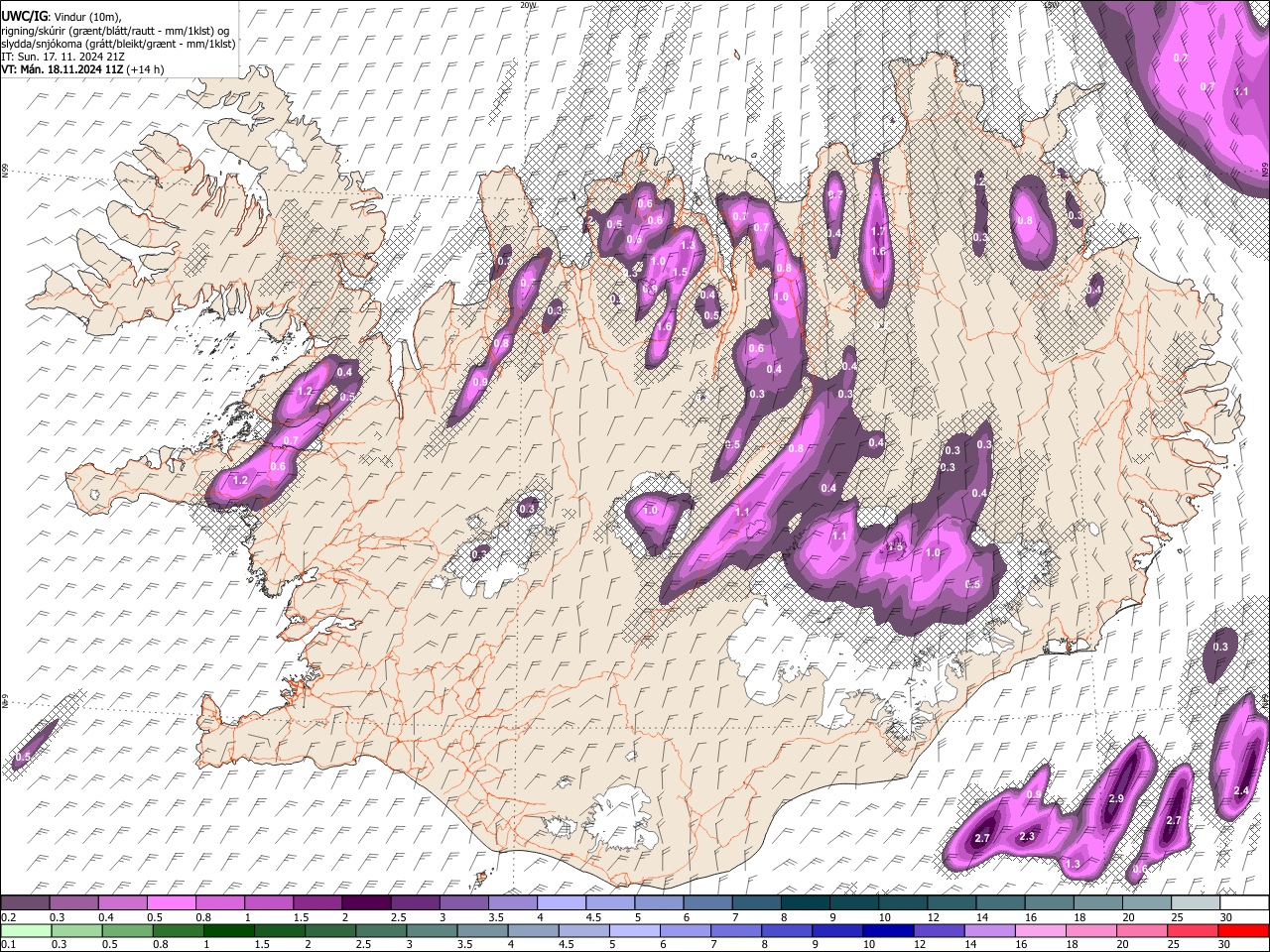Click the 0.2 label in the upper legend
1270x952 pixels.
[8, 917]
